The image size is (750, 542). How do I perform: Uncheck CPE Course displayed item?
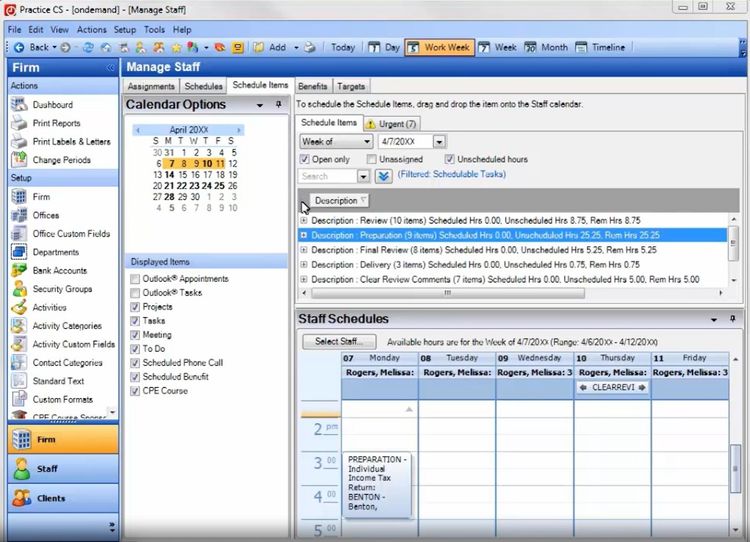pos(135,391)
